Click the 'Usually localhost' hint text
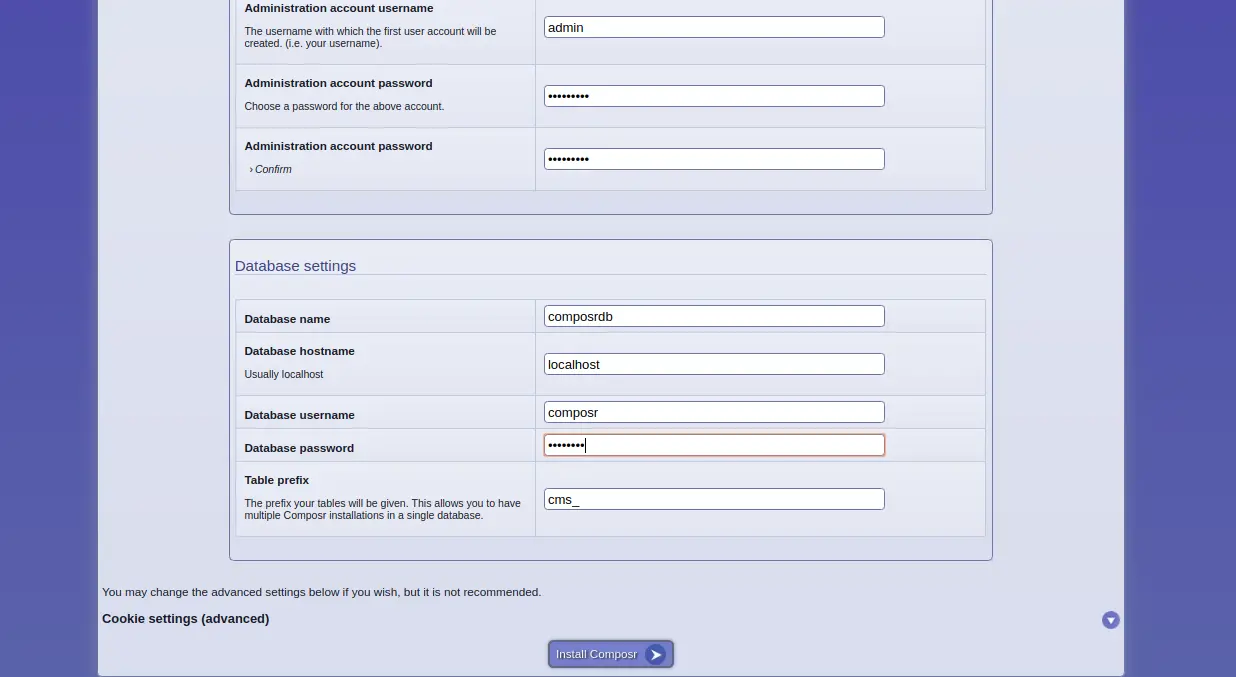Image resolution: width=1236 pixels, height=677 pixels. pyautogui.click(x=284, y=374)
